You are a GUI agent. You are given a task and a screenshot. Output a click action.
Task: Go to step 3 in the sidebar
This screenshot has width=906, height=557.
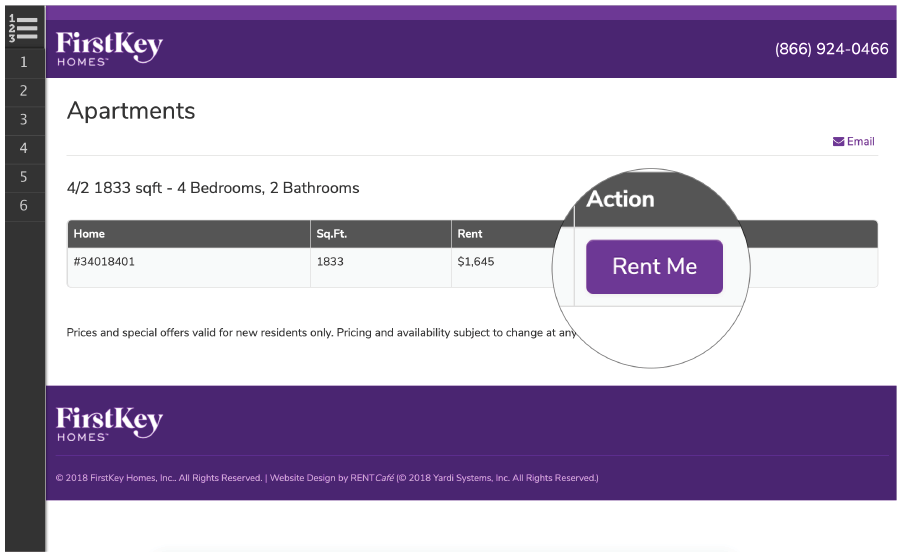coord(24,120)
